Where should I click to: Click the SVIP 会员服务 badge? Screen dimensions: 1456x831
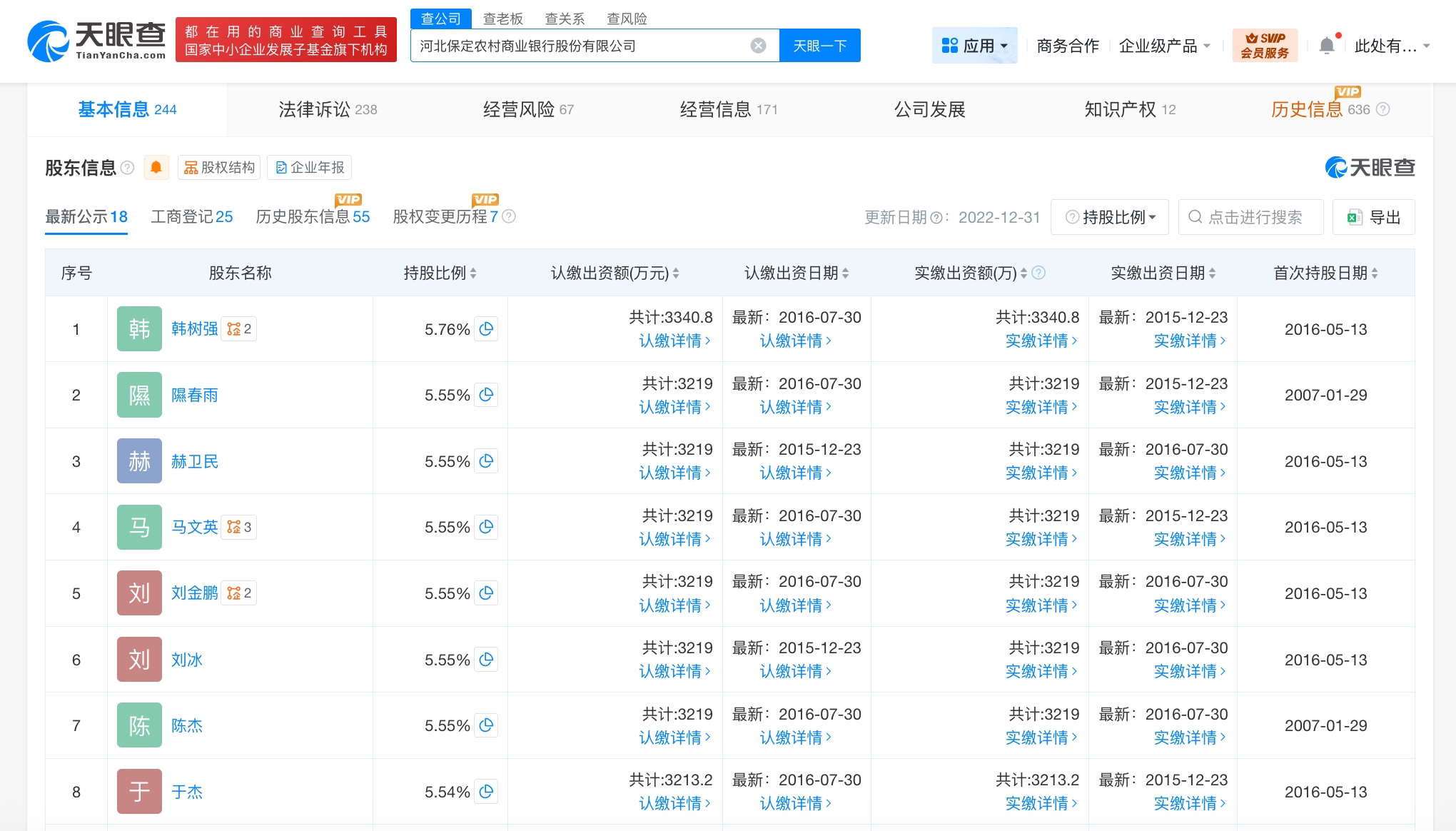pos(1265,46)
